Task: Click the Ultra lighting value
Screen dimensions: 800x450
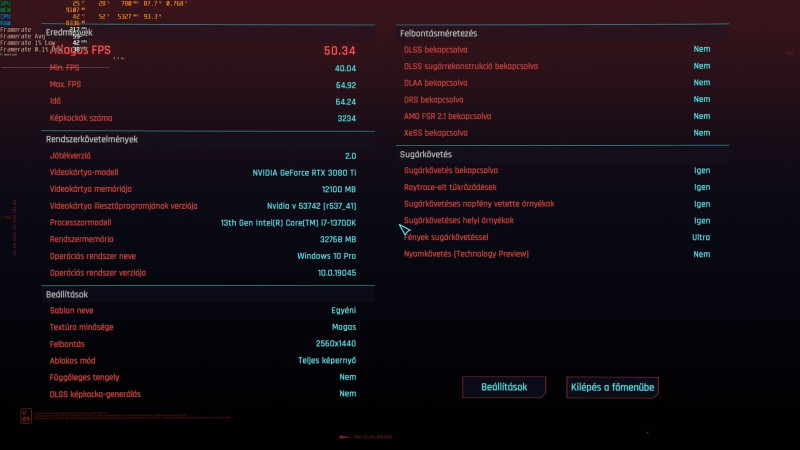Action: point(701,237)
